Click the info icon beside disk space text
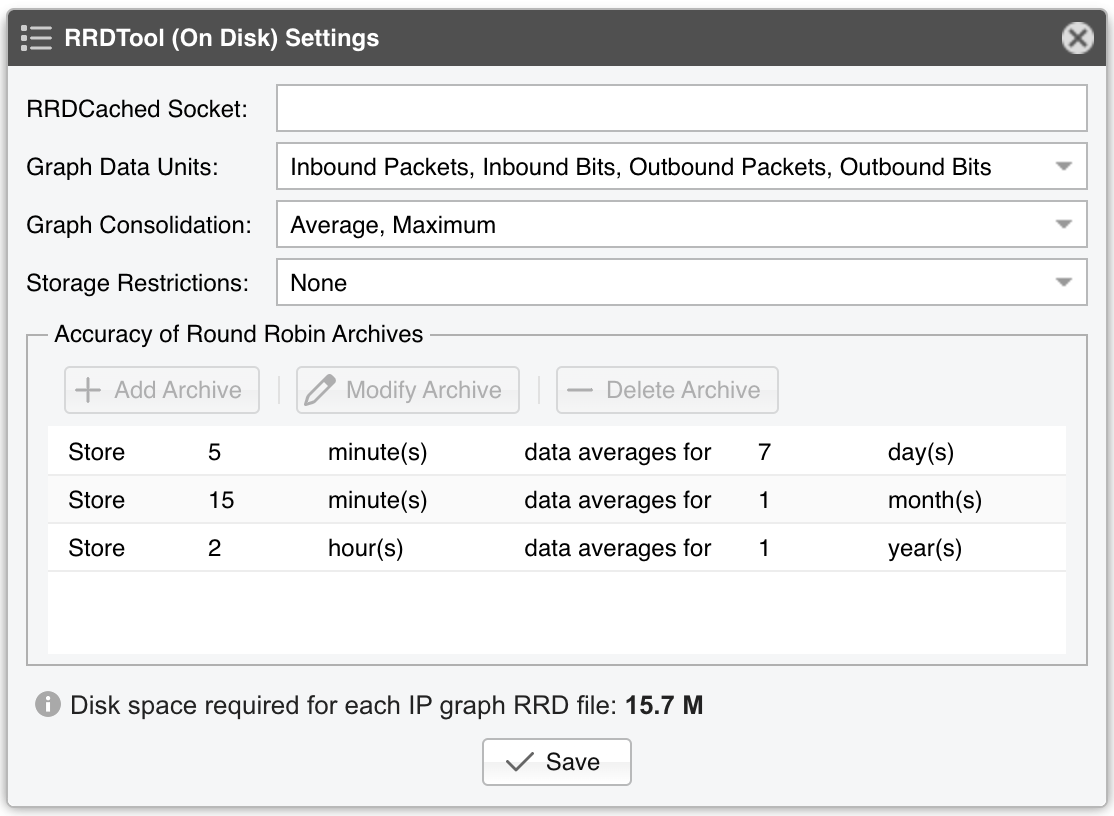 point(48,705)
